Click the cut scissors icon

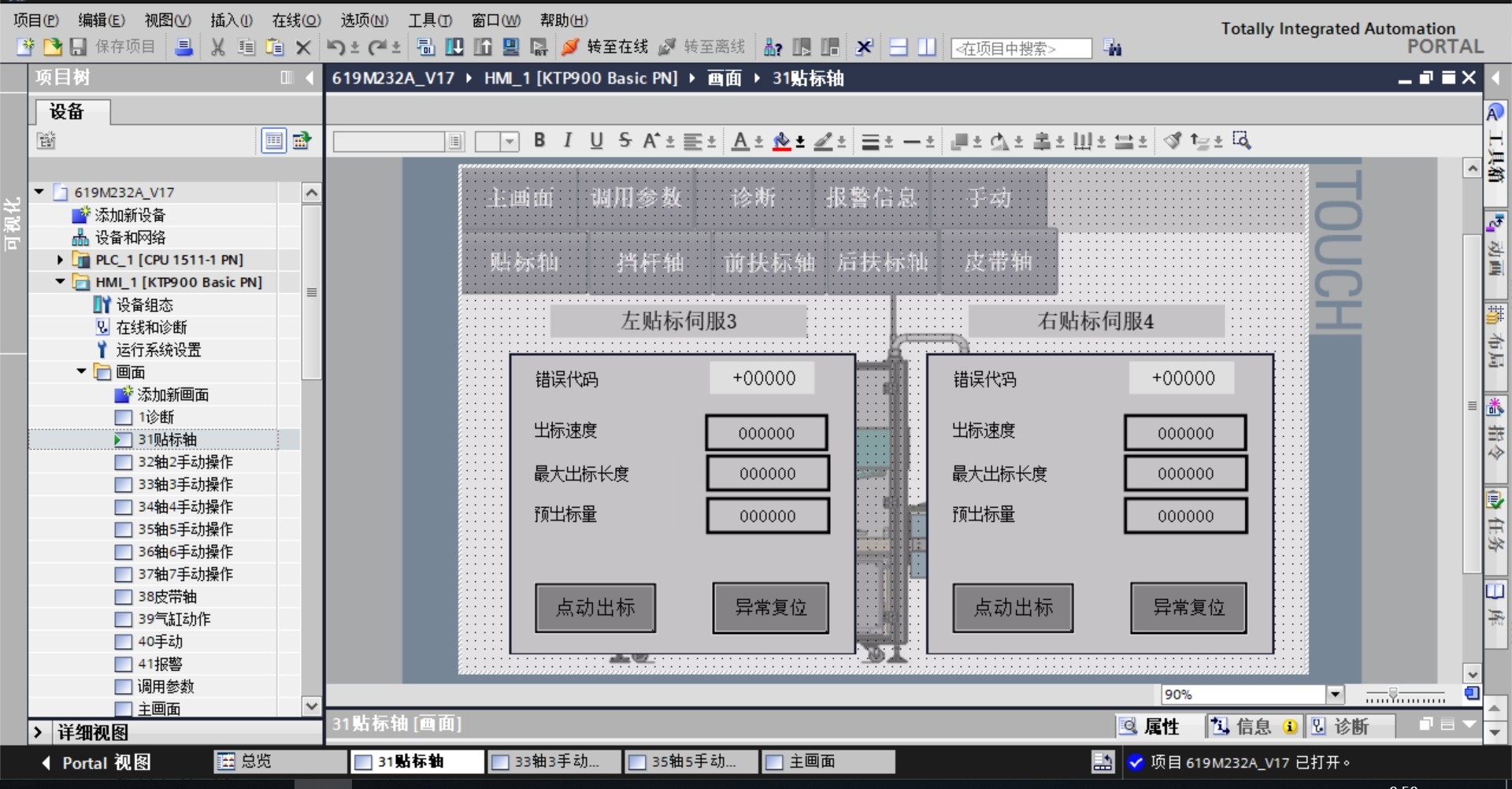pos(217,47)
